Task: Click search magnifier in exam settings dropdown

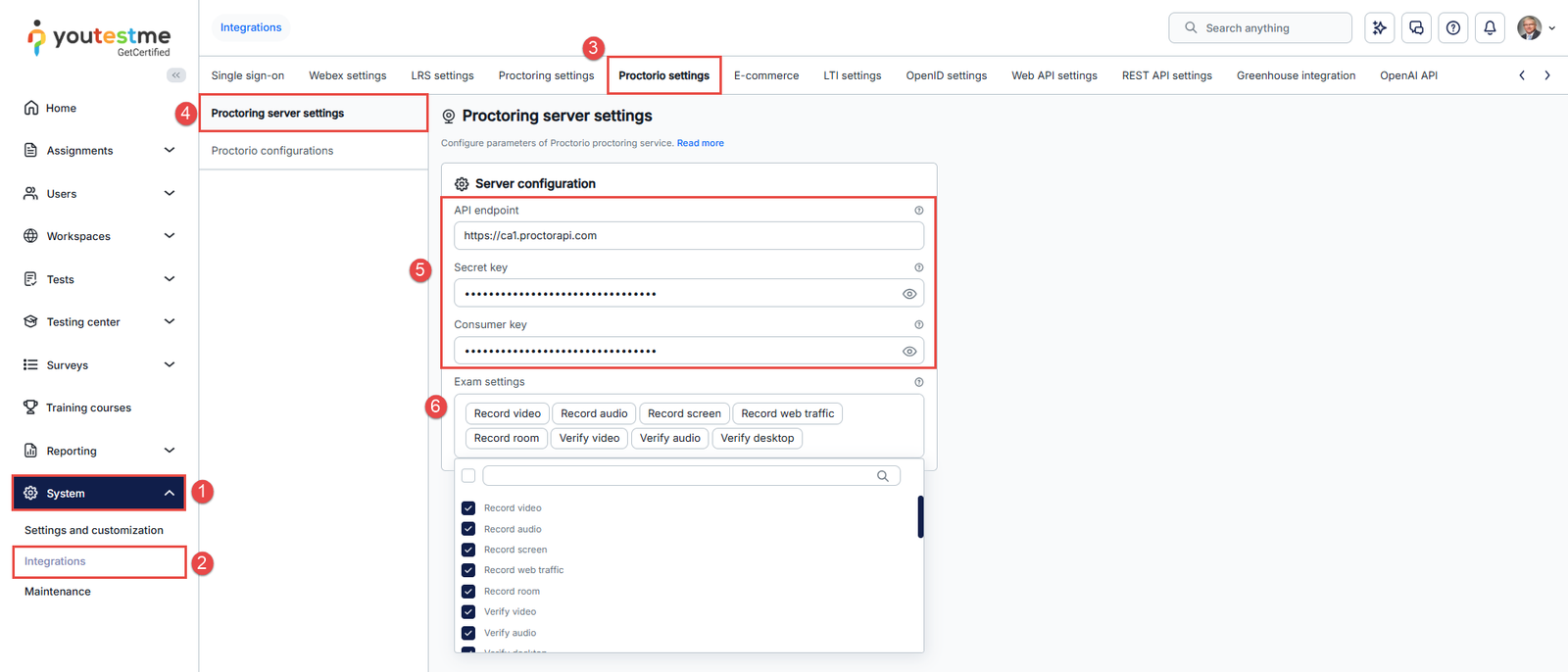Action: click(x=883, y=476)
